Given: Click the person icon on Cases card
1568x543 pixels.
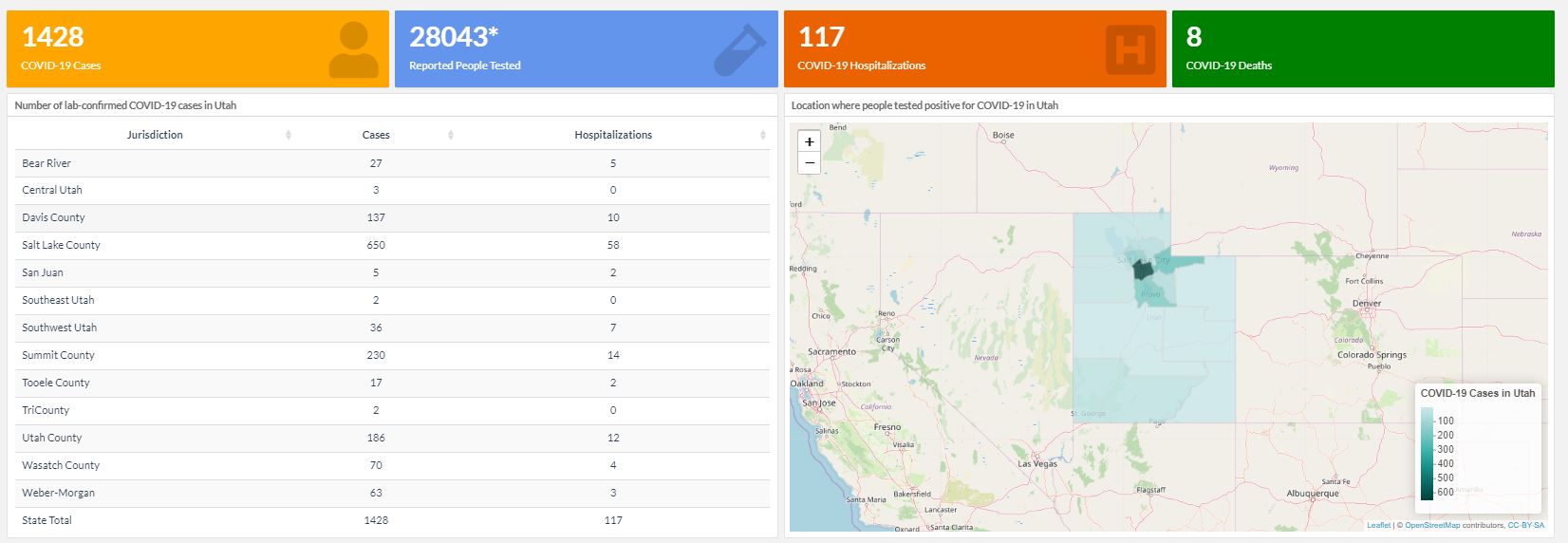Looking at the screenshot, I should pos(353,49).
